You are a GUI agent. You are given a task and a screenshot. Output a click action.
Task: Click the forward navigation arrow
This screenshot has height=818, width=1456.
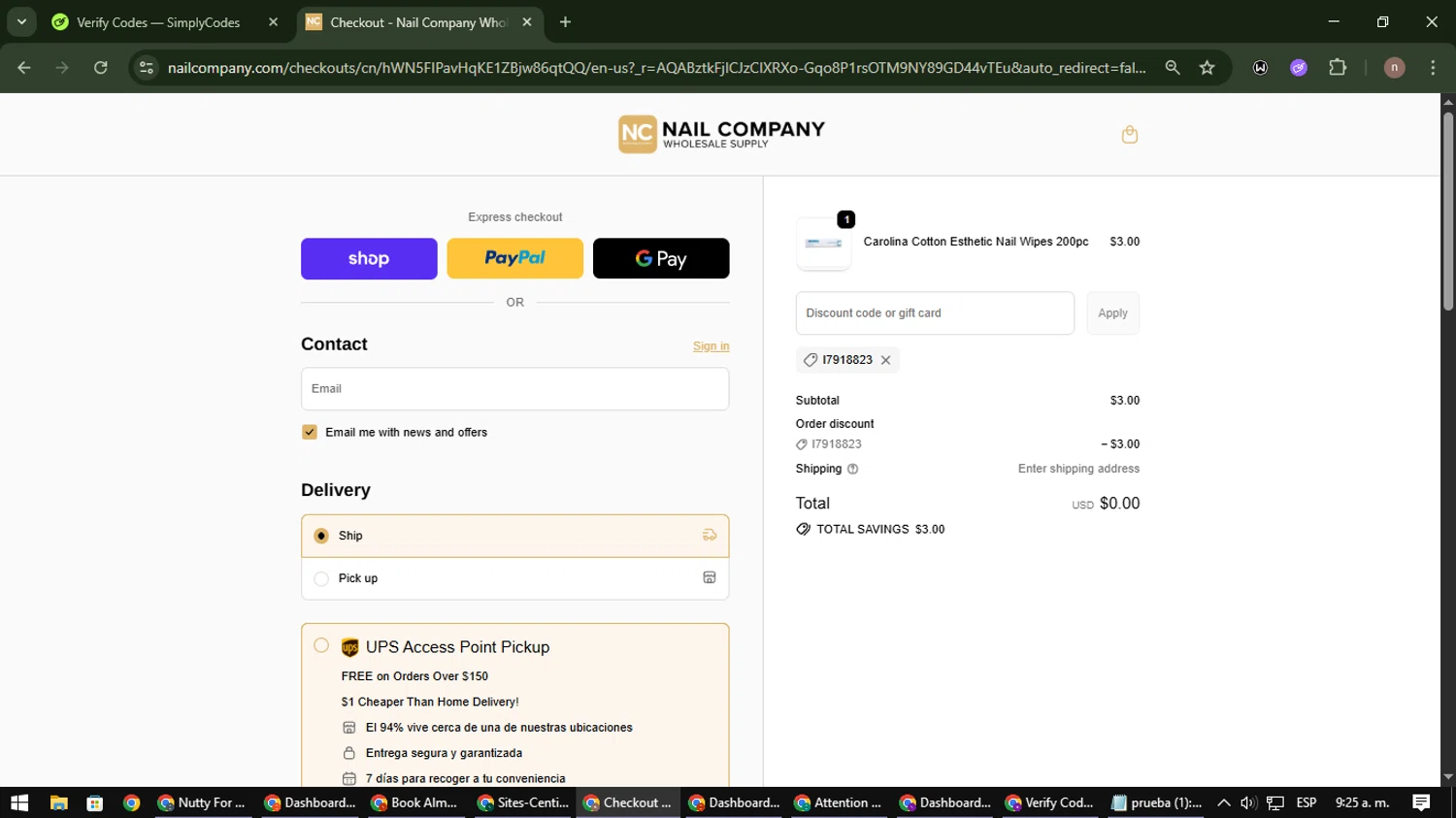62,68
